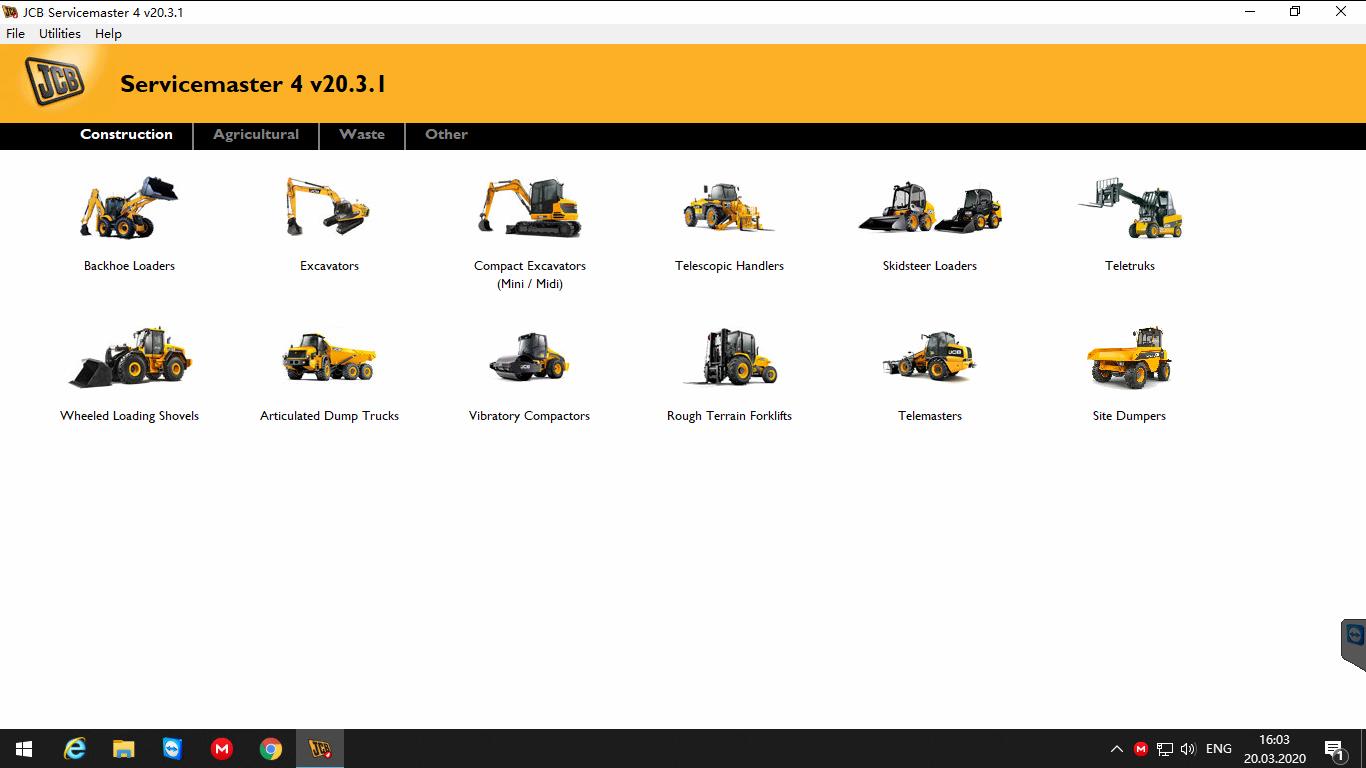Select Articulated Dump Trucks

point(329,358)
